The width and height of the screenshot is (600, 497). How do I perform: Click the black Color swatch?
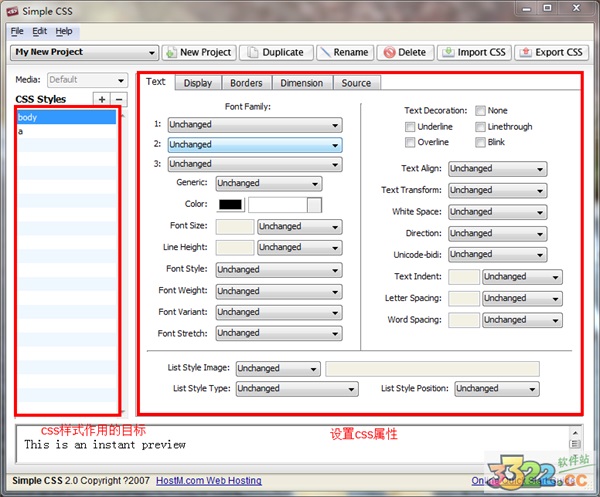pos(230,205)
